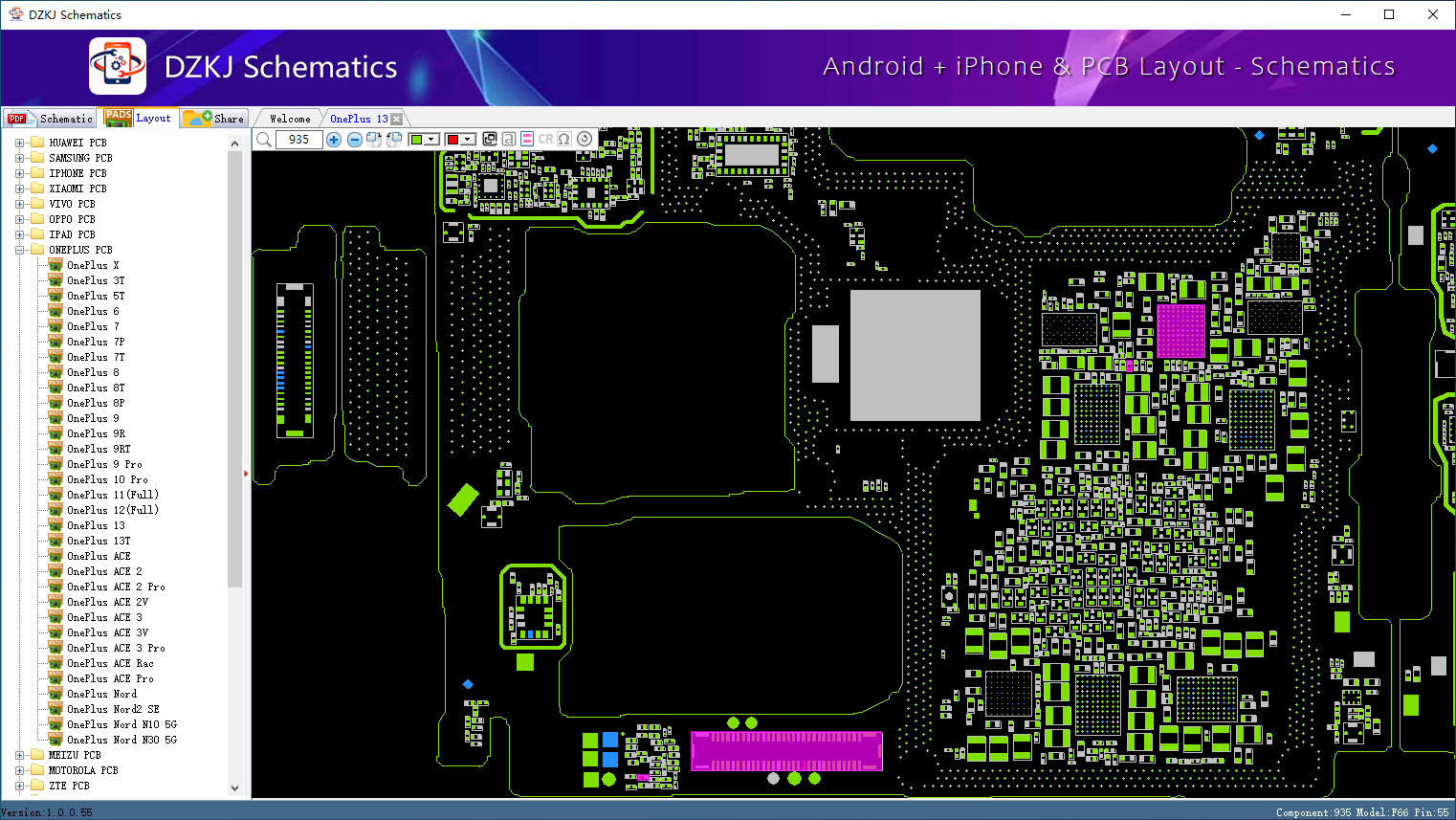The image size is (1456, 820).
Task: Expand the IPAD PCB folder
Action: pos(20,234)
